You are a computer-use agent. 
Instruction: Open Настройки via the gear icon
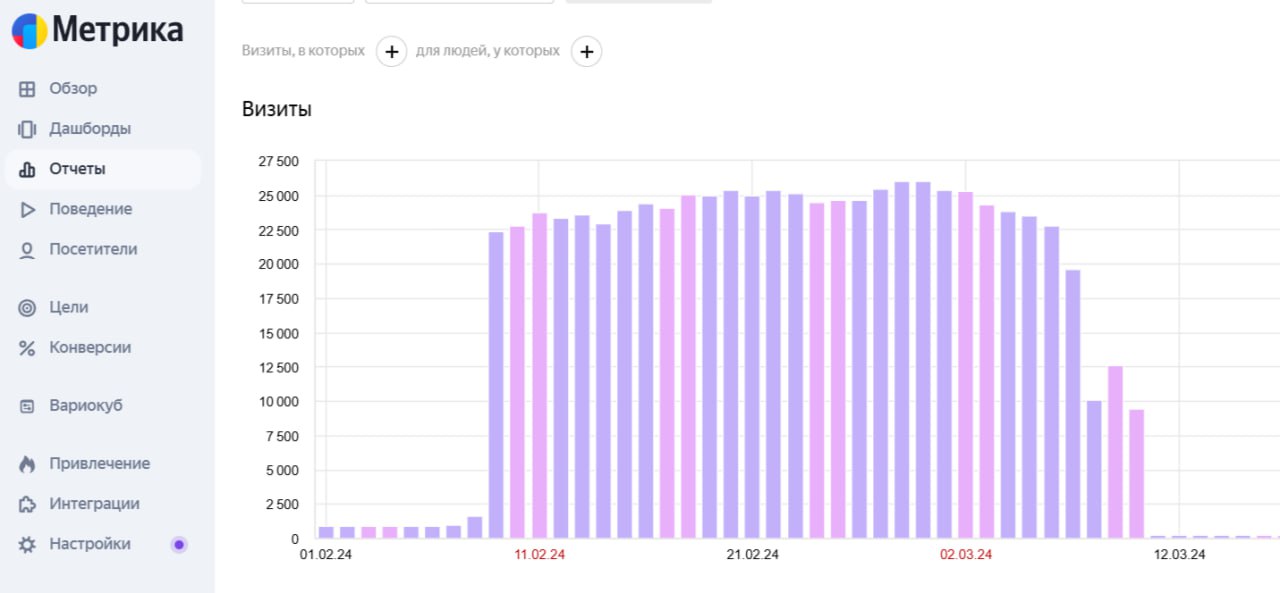click(27, 545)
